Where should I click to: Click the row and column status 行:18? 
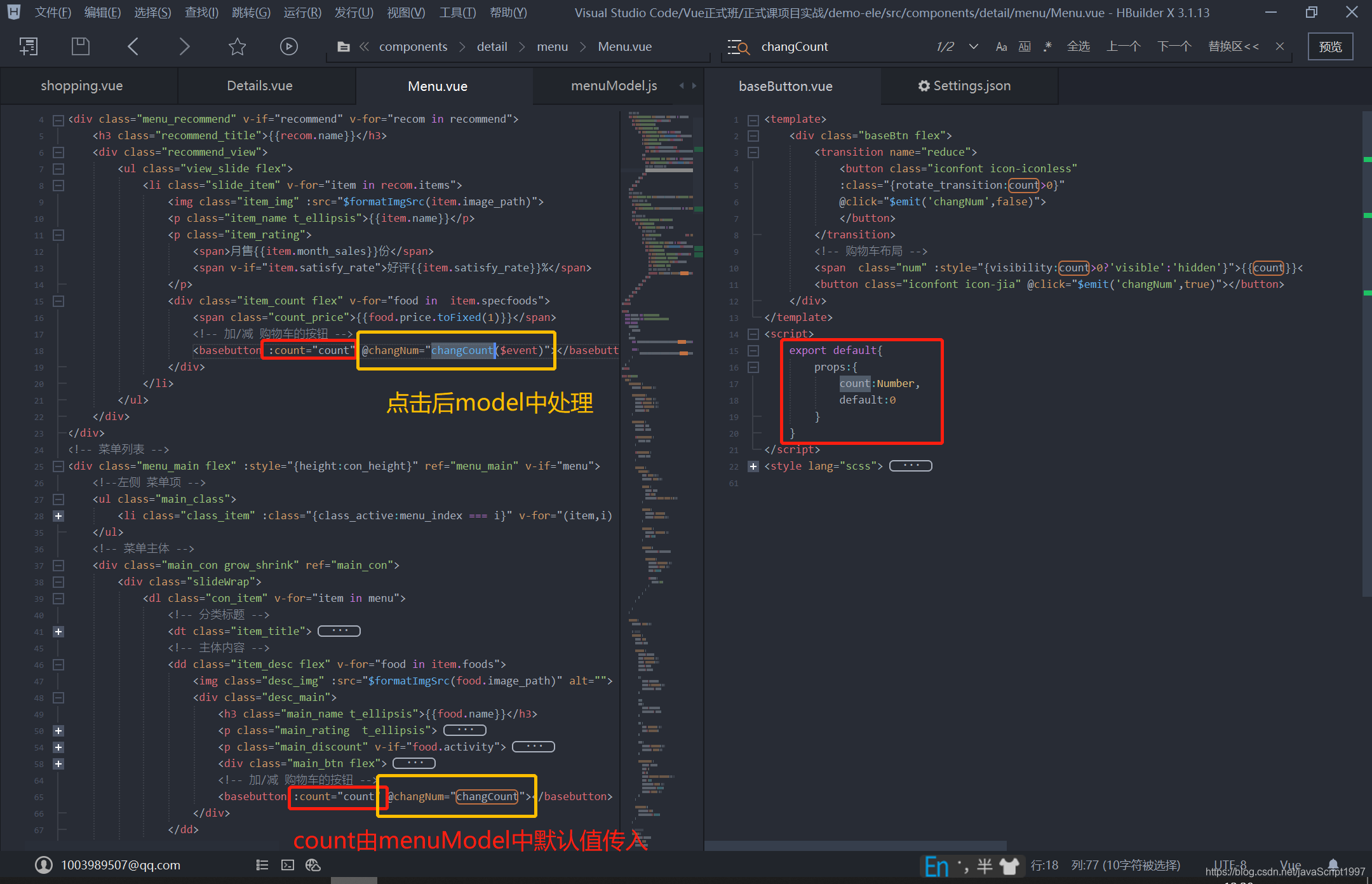point(1044,865)
